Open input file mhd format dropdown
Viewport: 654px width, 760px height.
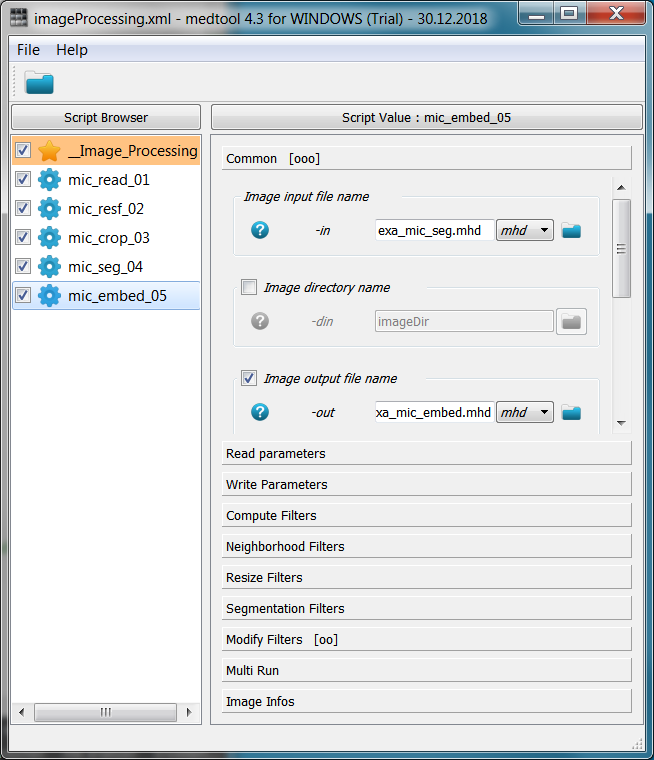click(x=525, y=230)
